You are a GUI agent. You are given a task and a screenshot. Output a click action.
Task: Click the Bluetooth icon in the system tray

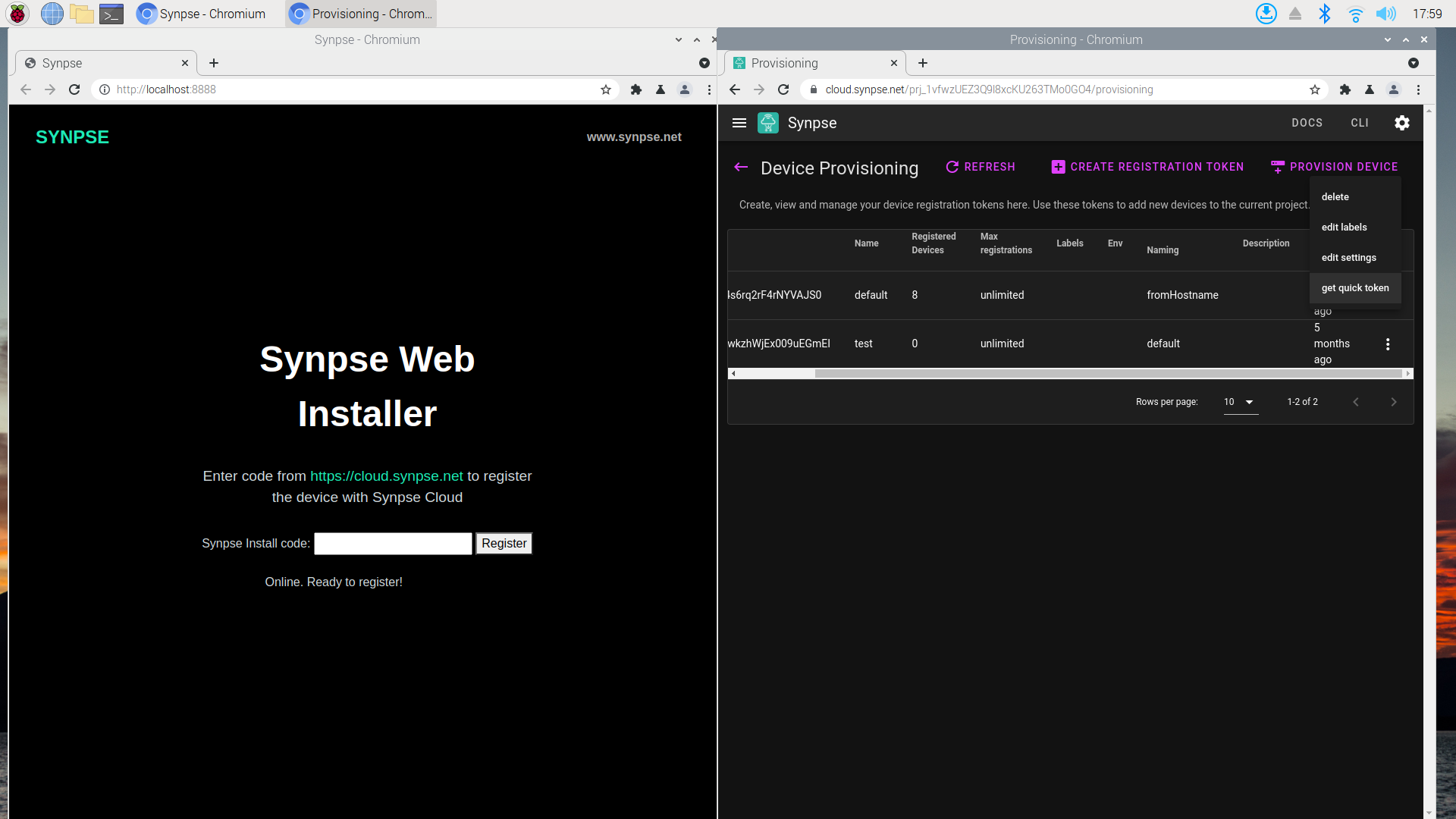(x=1324, y=14)
